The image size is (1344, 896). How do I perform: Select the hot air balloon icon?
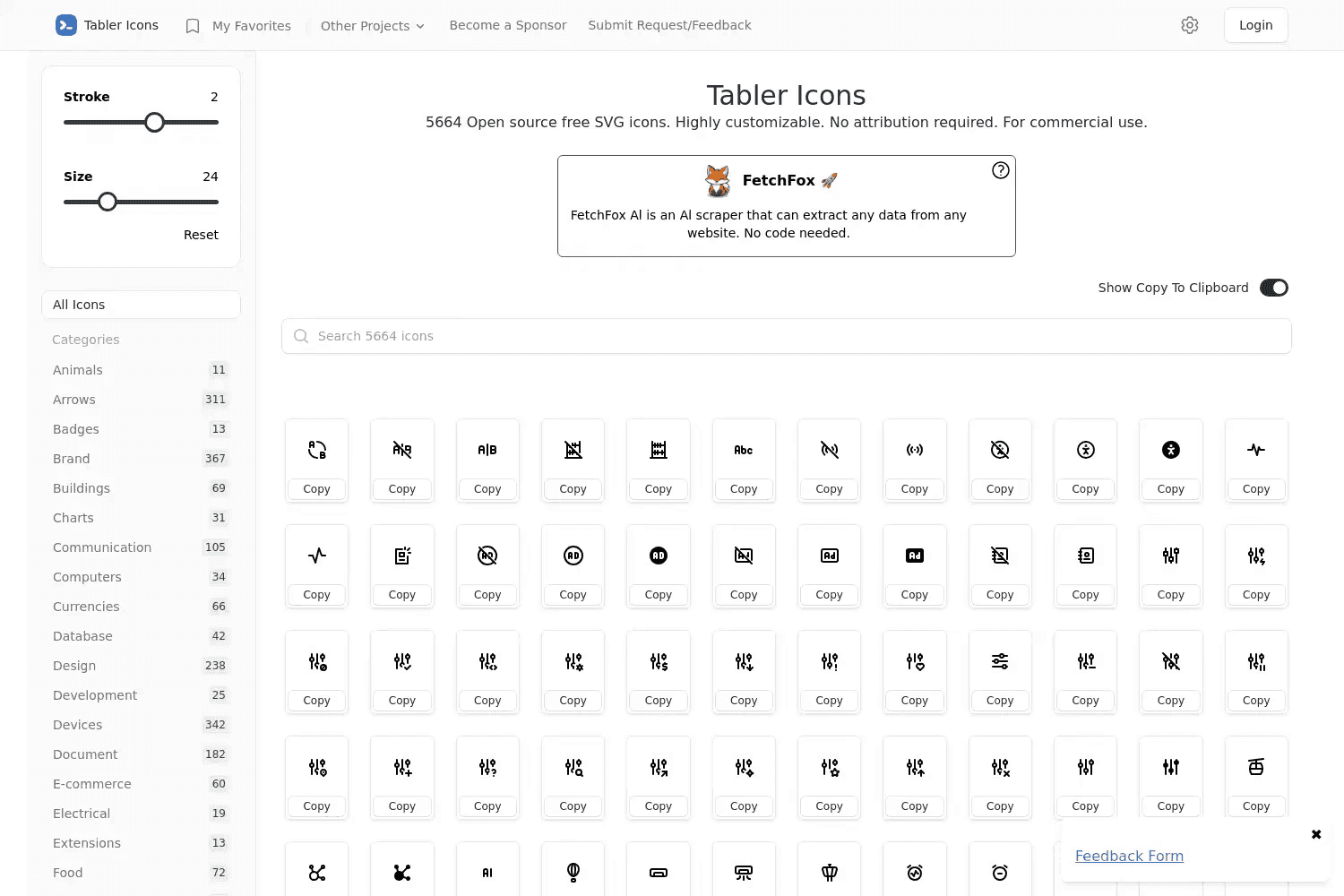(x=573, y=873)
